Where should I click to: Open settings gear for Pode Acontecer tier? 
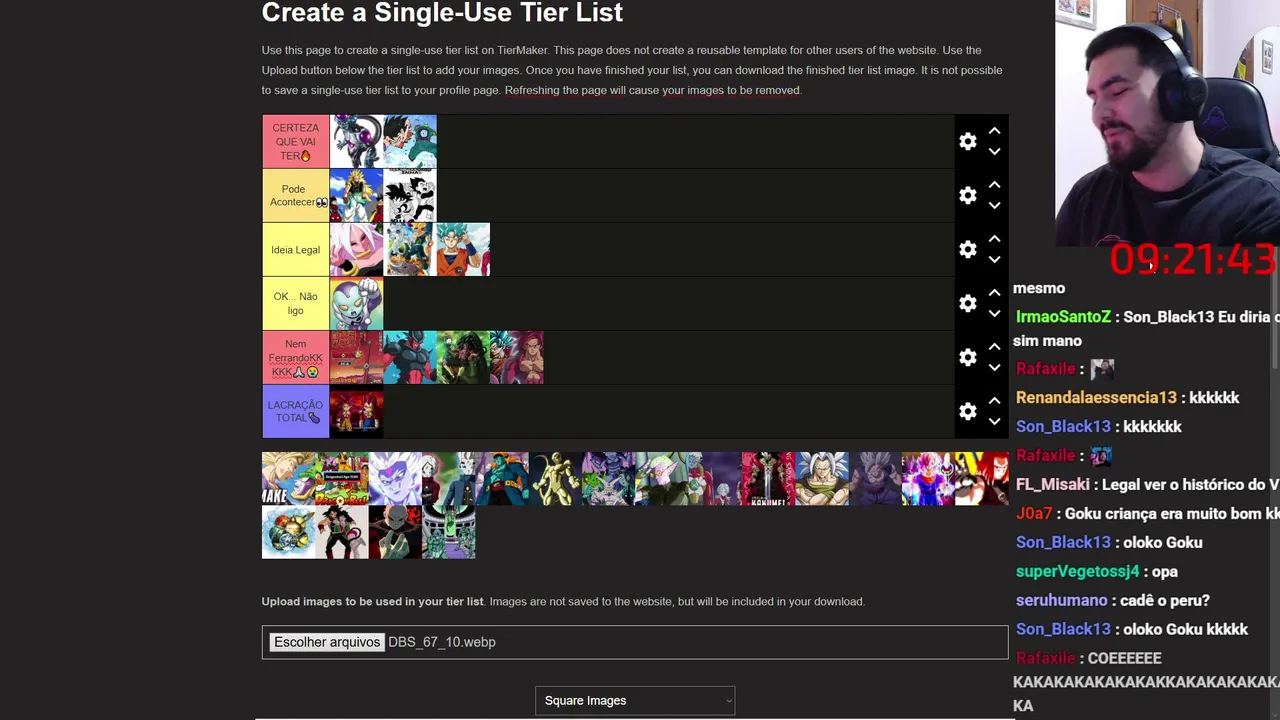(x=967, y=196)
